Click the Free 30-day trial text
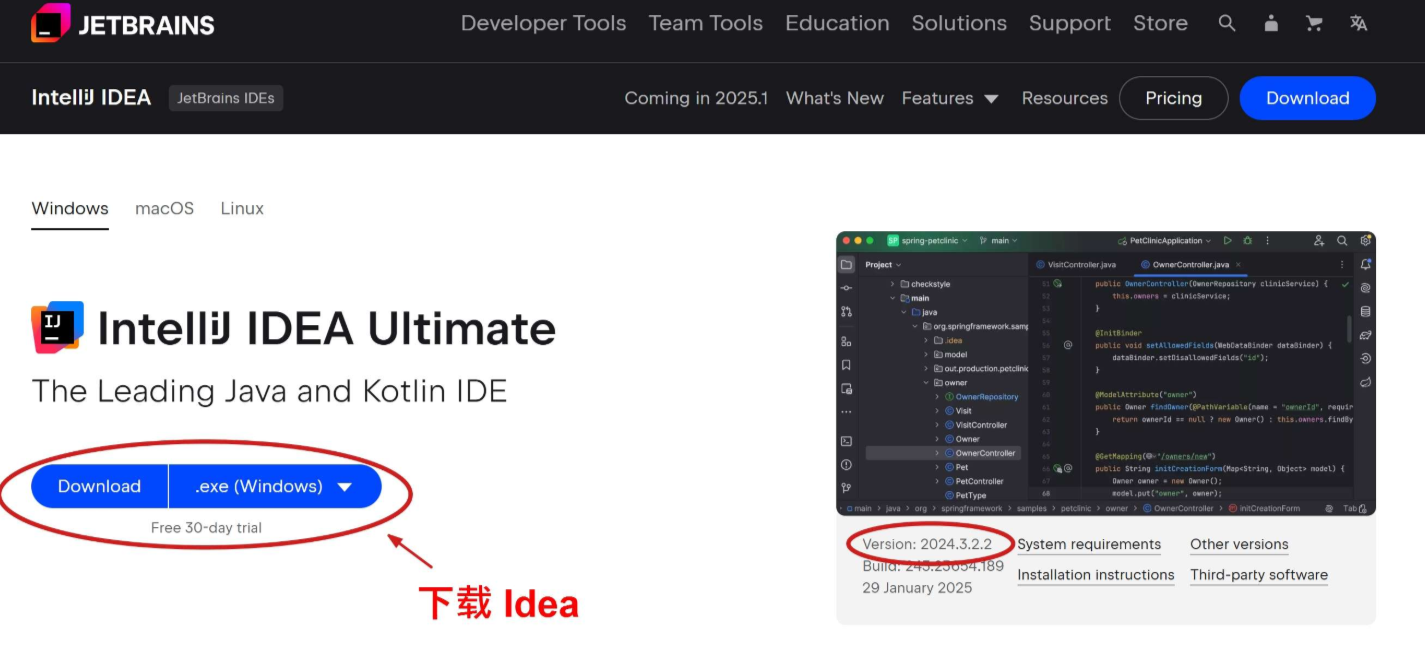 206,528
